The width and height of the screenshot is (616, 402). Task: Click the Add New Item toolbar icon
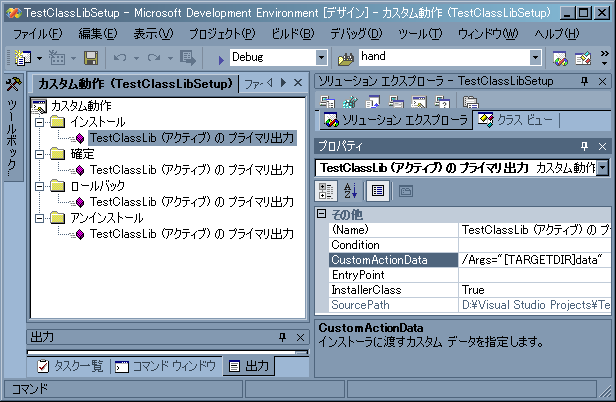(x=57, y=58)
